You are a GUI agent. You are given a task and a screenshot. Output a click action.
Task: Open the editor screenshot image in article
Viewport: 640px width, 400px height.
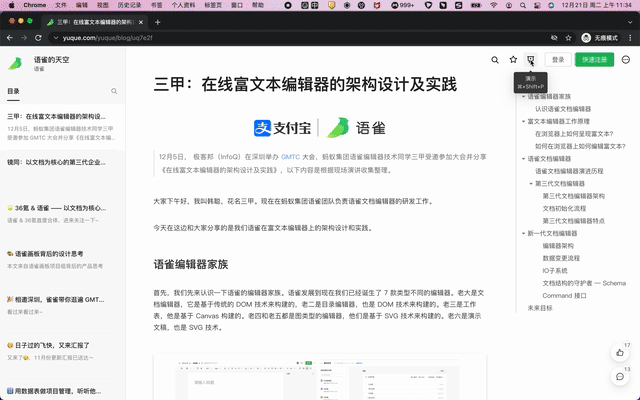320,378
